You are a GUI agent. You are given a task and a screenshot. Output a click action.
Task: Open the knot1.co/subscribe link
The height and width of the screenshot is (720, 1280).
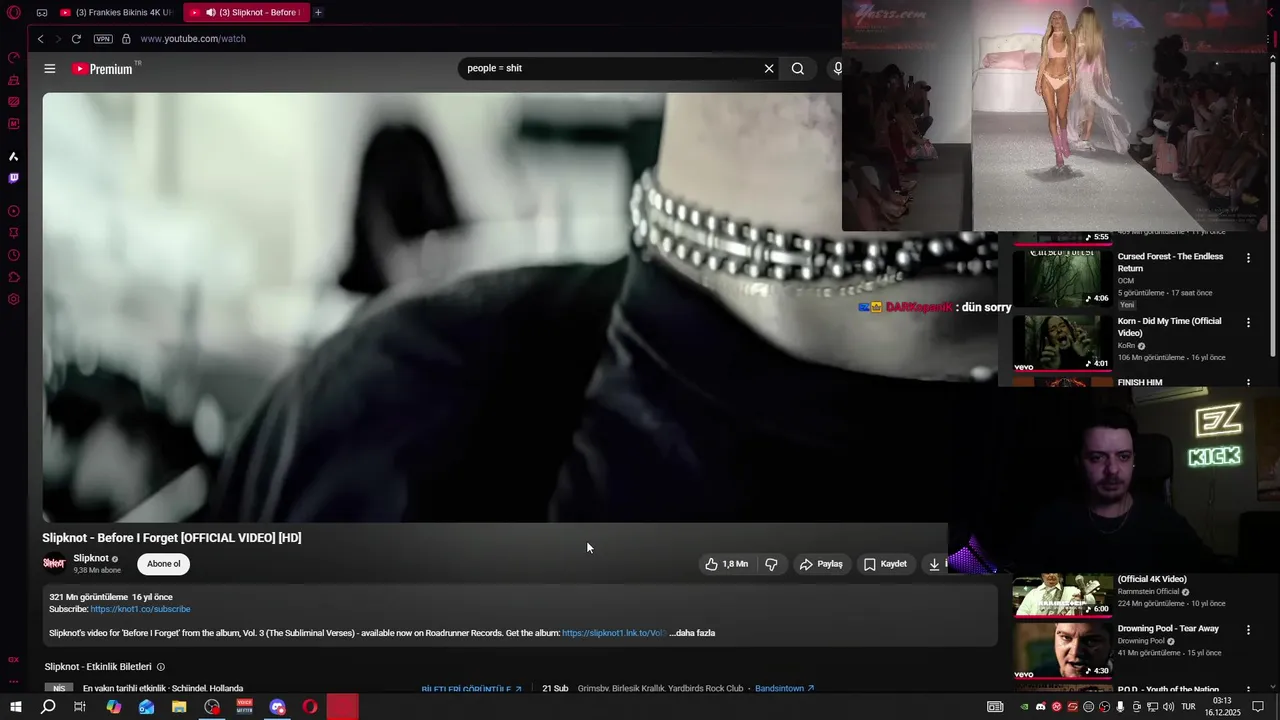140,609
